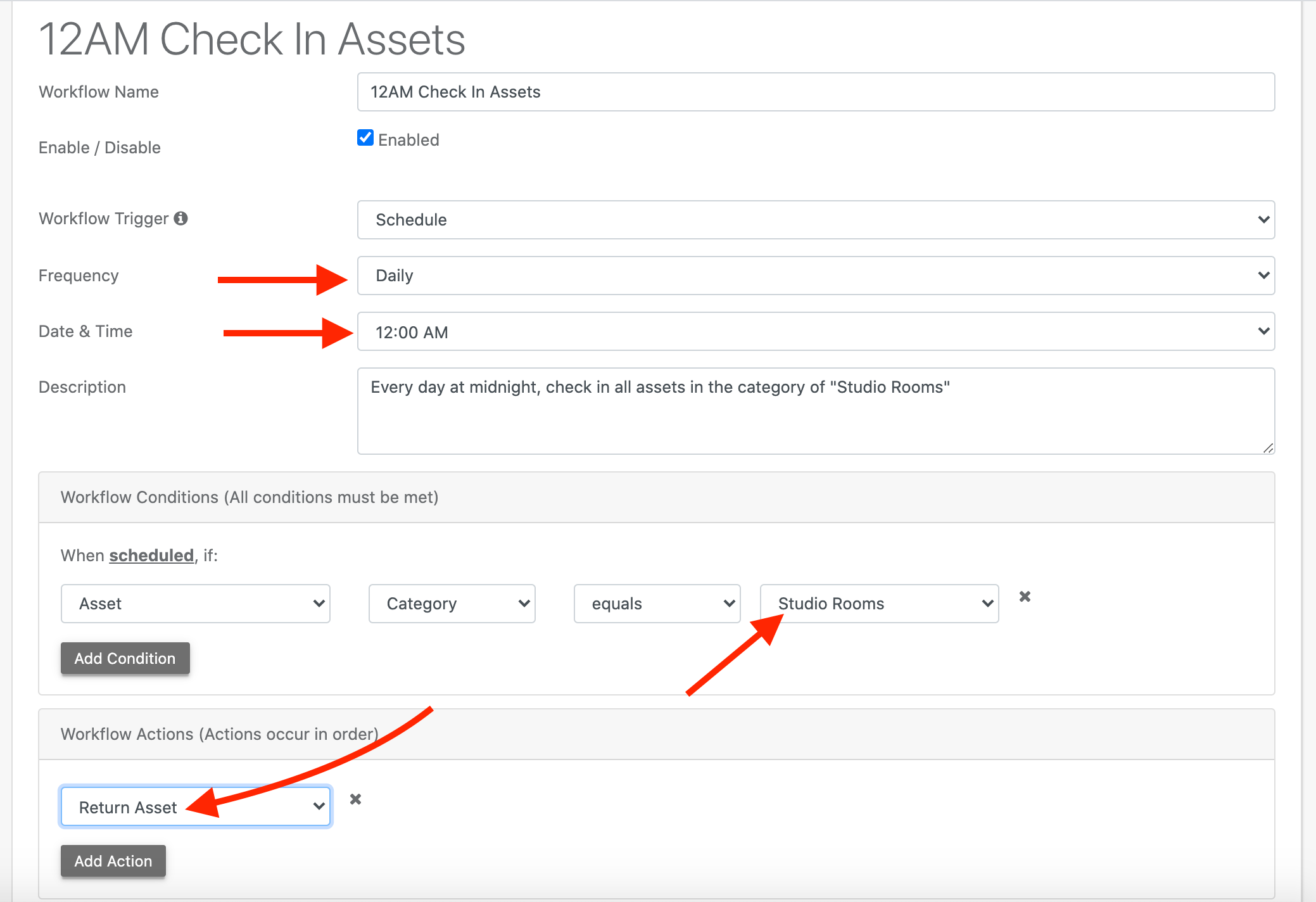The image size is (1316, 902).
Task: Open the Studio Rooms value dropdown
Action: (x=880, y=604)
